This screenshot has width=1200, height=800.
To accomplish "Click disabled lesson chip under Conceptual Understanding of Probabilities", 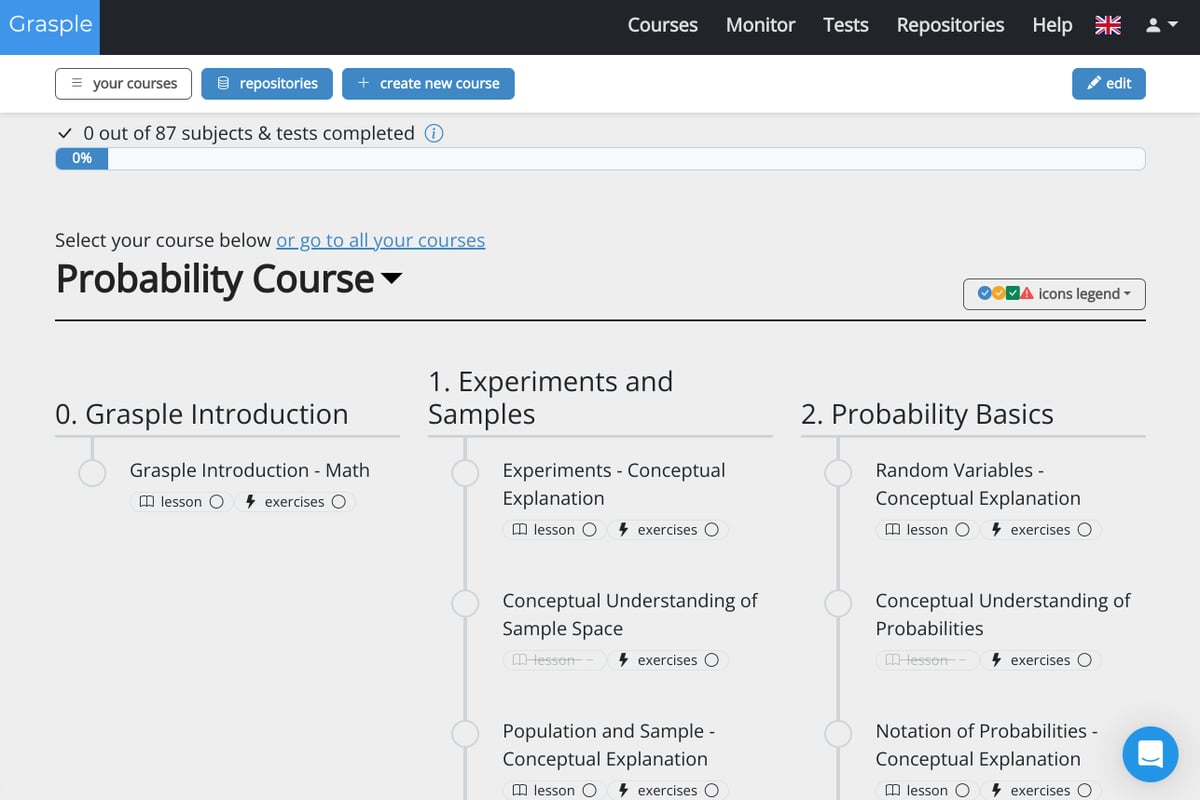I will 927,660.
